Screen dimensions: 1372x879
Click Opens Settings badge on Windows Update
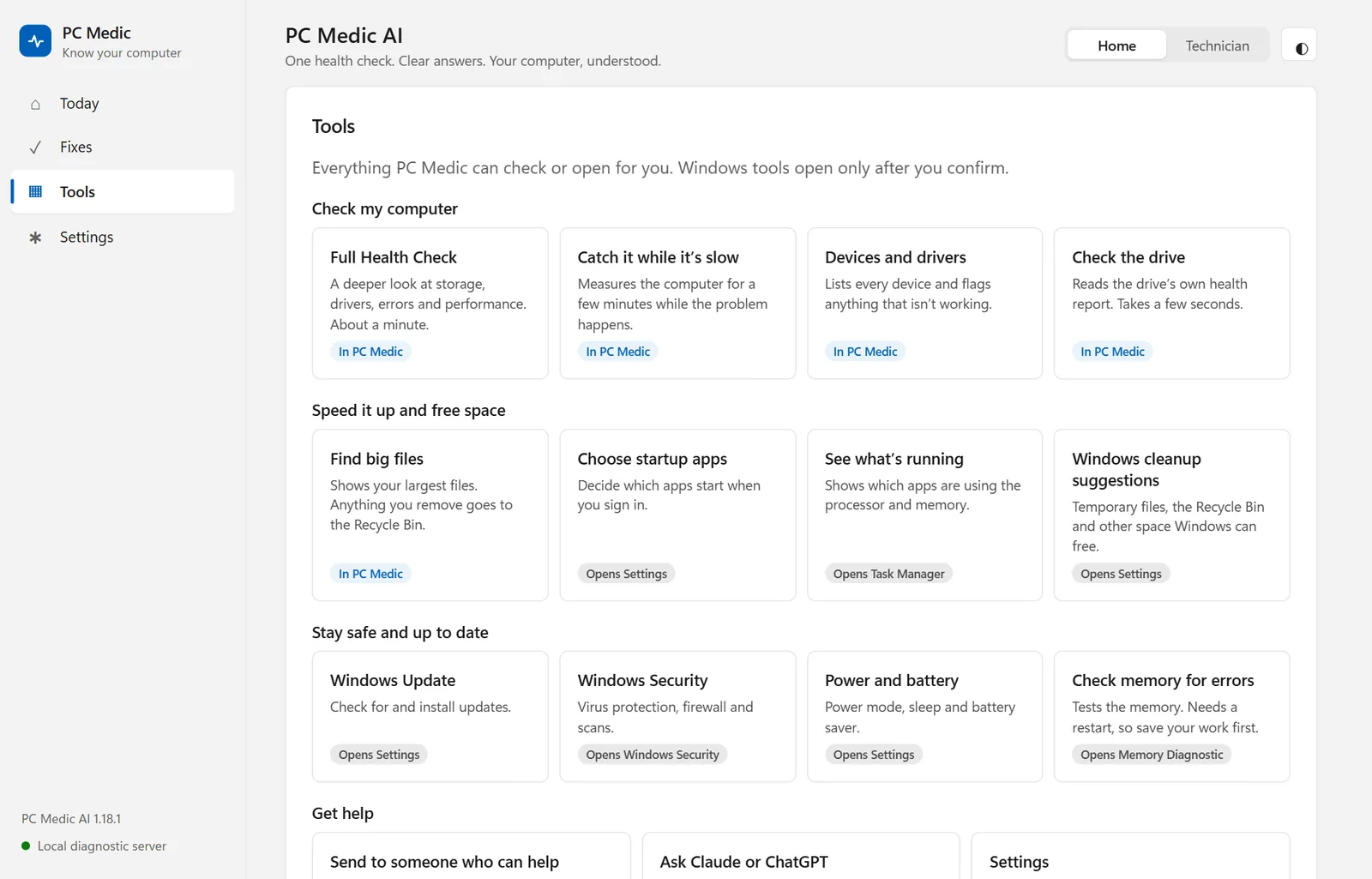tap(379, 755)
